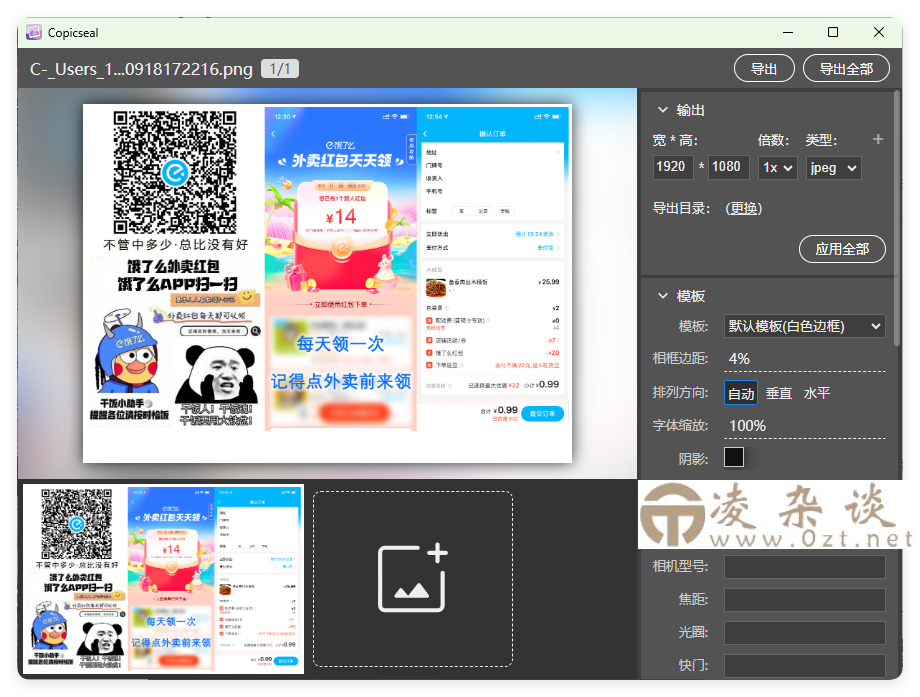This screenshot has width=920, height=697.
Task: Click the add output size plus icon
Action: click(x=878, y=139)
